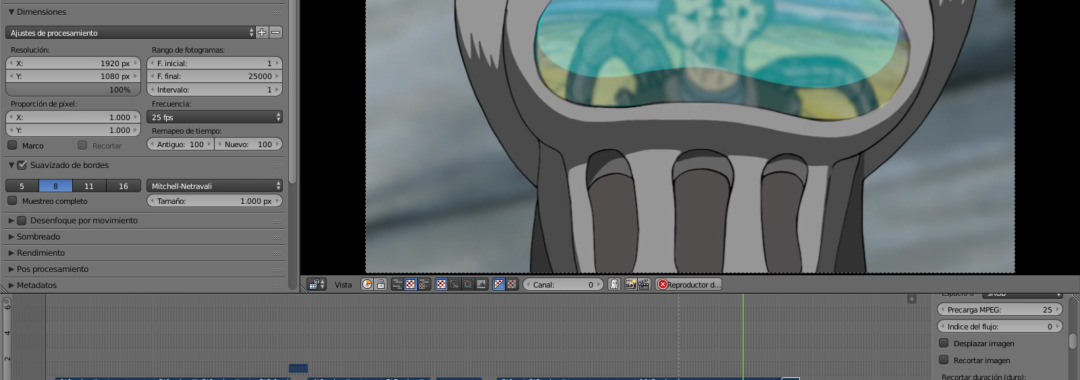Toggle ghost frames overlay icon
Screen dimensions: 1080x380
[x=613, y=284]
